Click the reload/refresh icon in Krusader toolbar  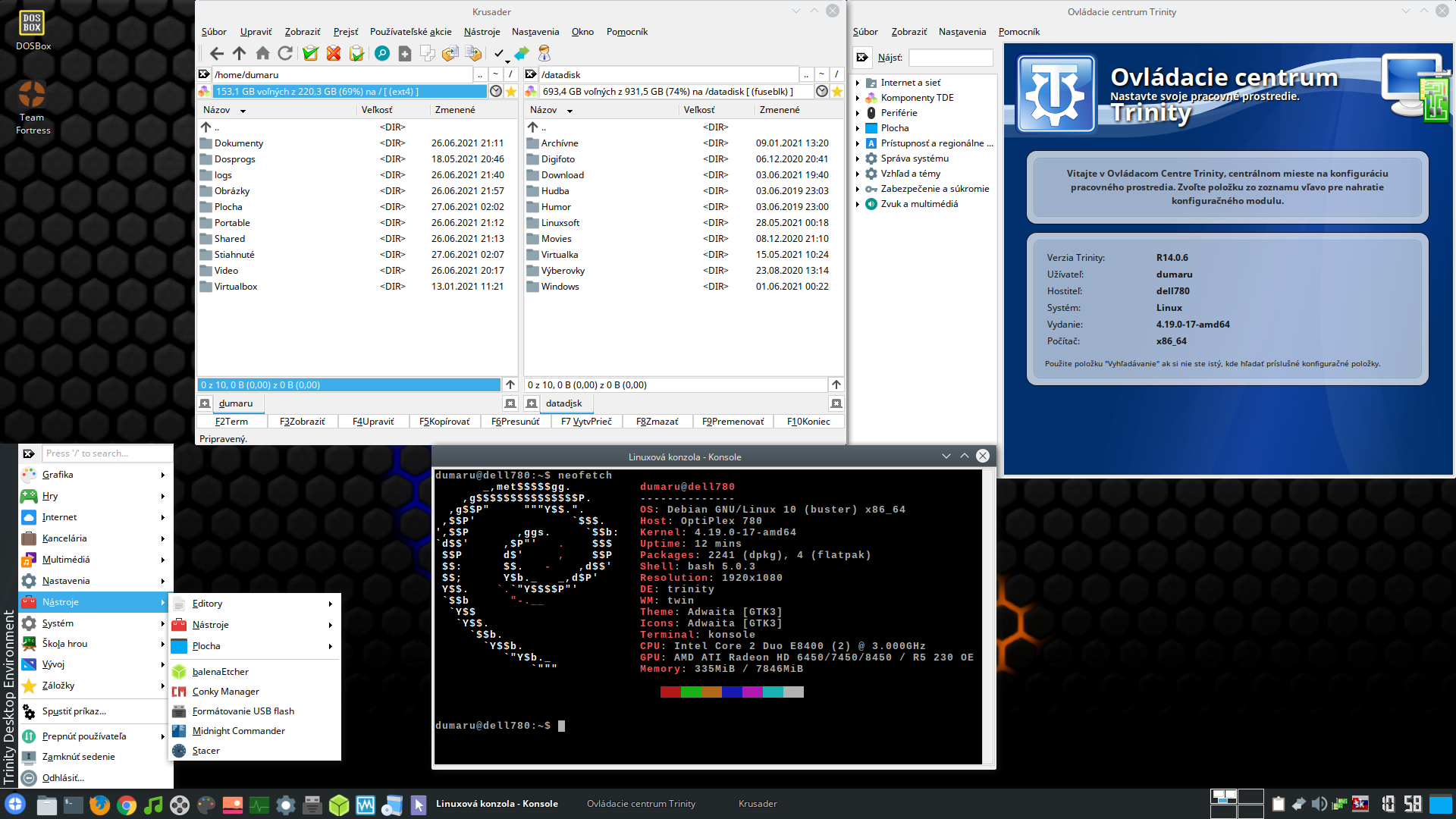[285, 53]
